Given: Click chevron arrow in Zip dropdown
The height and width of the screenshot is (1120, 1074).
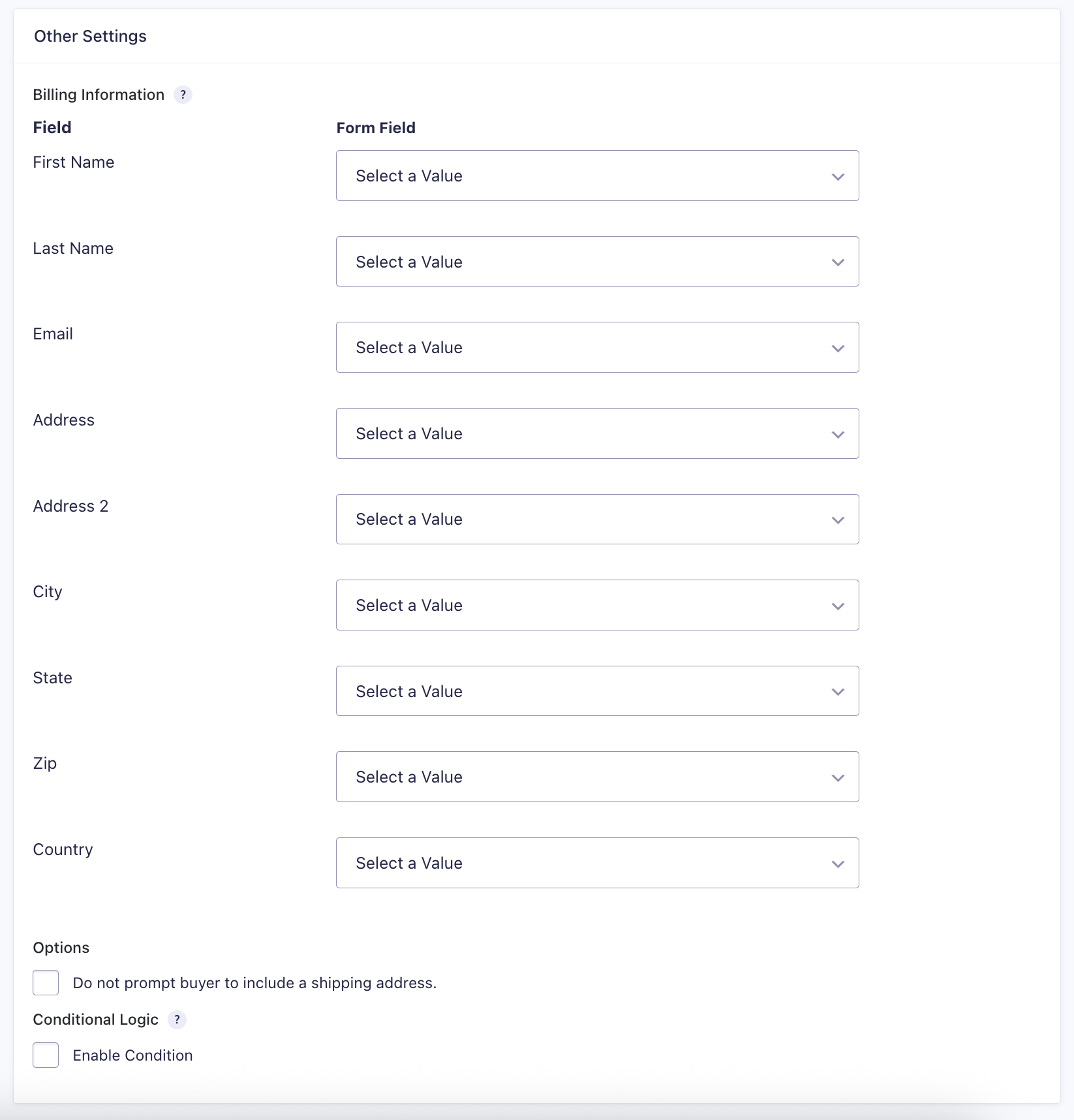Looking at the screenshot, I should (838, 777).
